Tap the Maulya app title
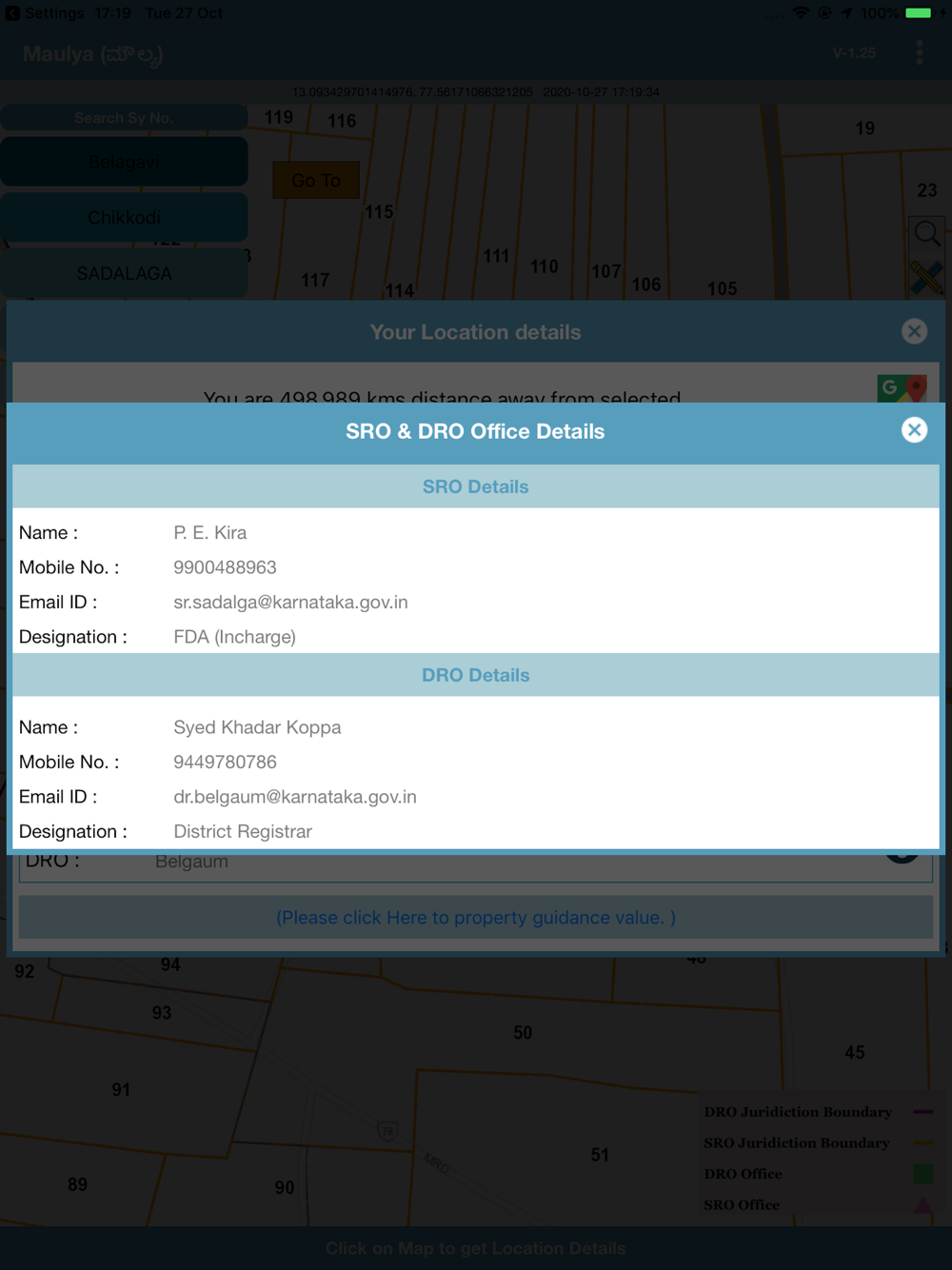This screenshot has width=952, height=1270. [93, 54]
